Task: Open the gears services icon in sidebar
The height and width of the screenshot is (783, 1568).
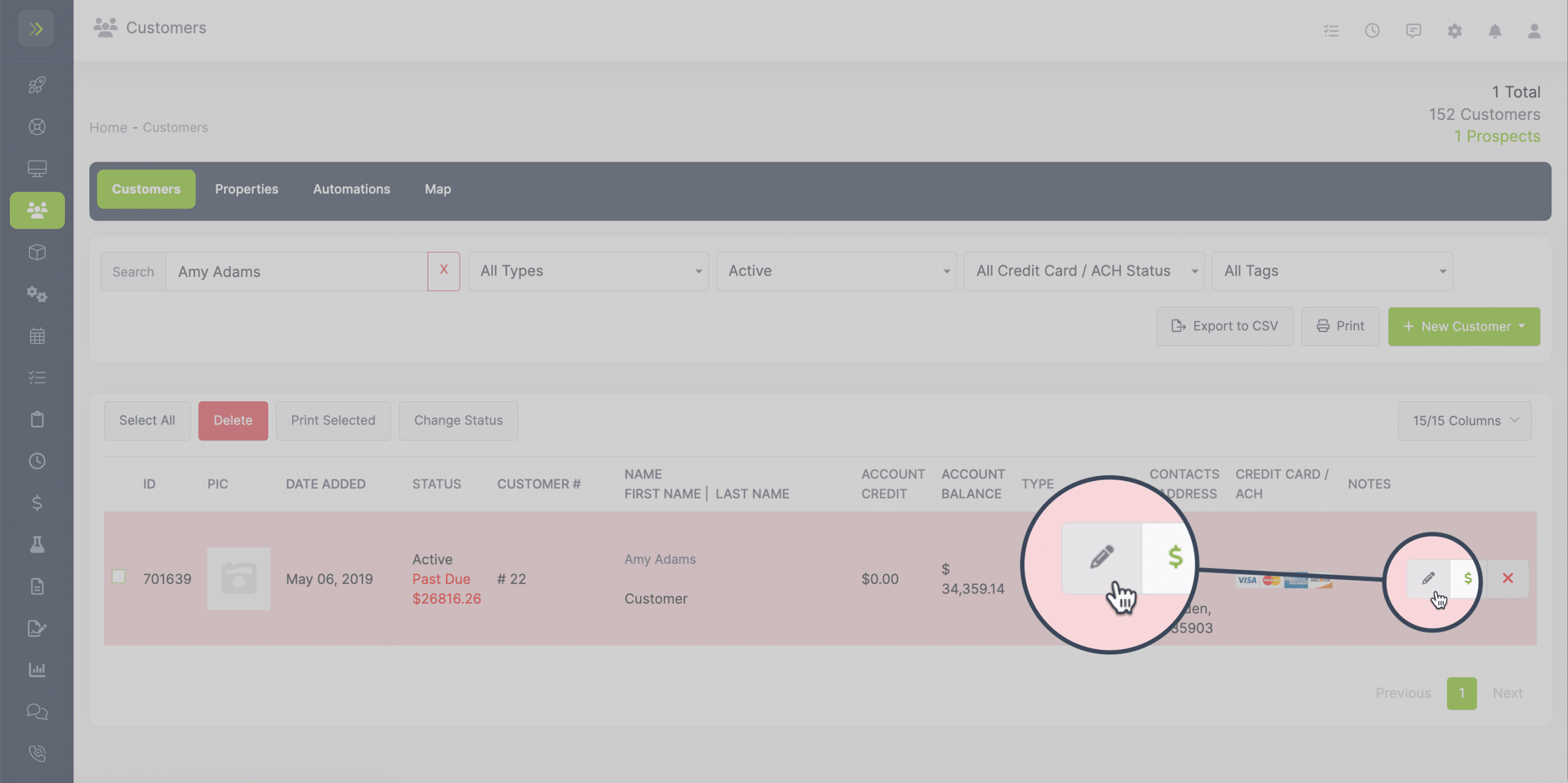Action: coord(37,294)
